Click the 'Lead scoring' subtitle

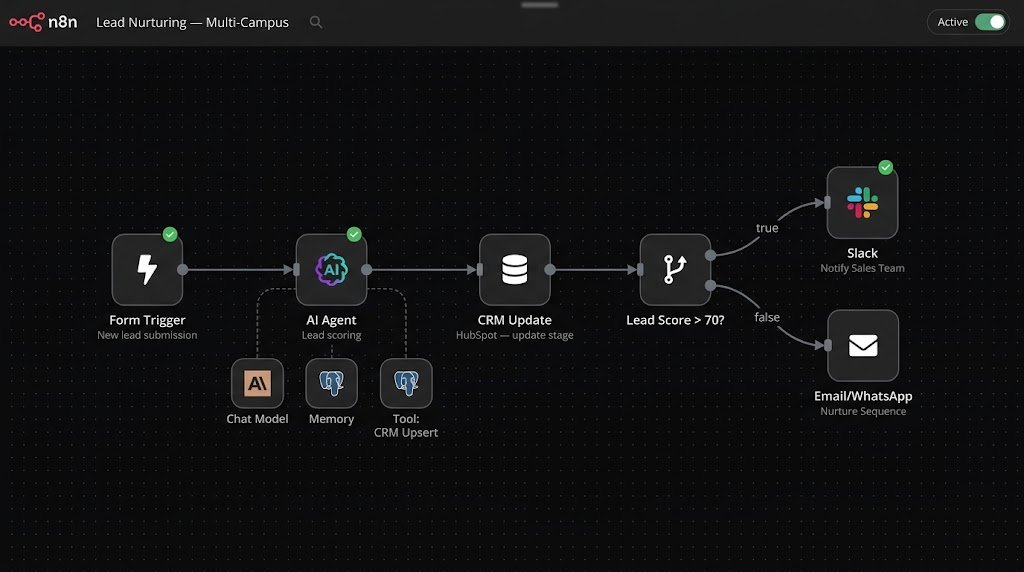pos(331,335)
